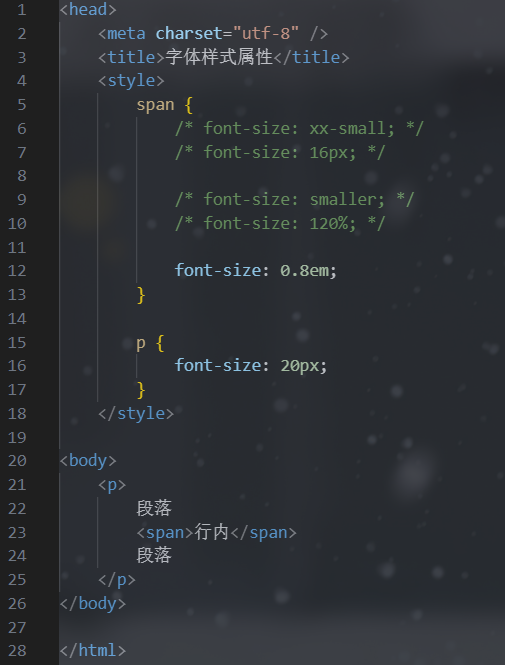Click the closing span tag on line 23
Viewport: 505px width, 665px height.
[263, 533]
